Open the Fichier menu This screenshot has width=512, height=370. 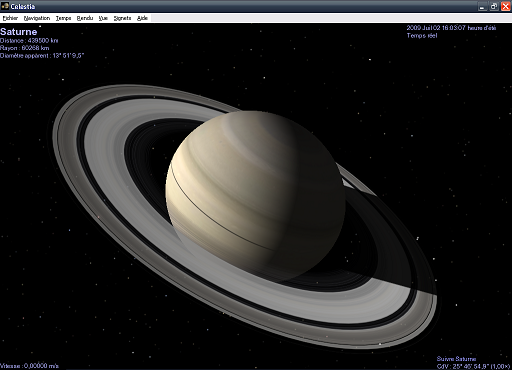click(10, 18)
